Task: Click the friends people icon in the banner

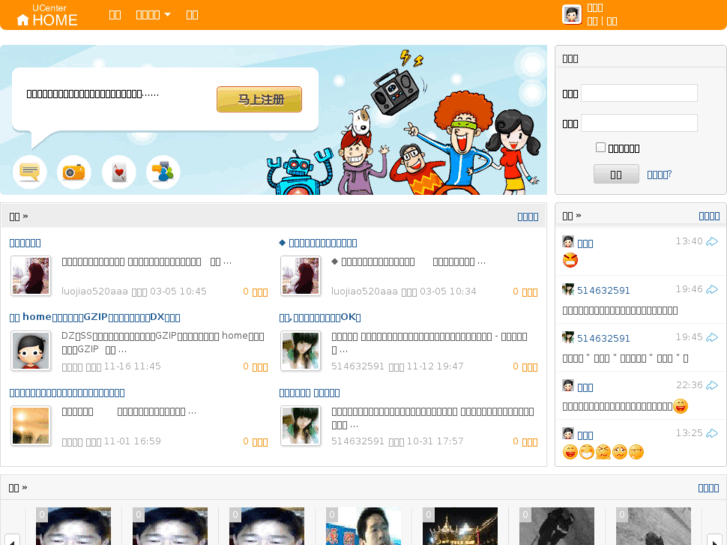Action: 163,172
